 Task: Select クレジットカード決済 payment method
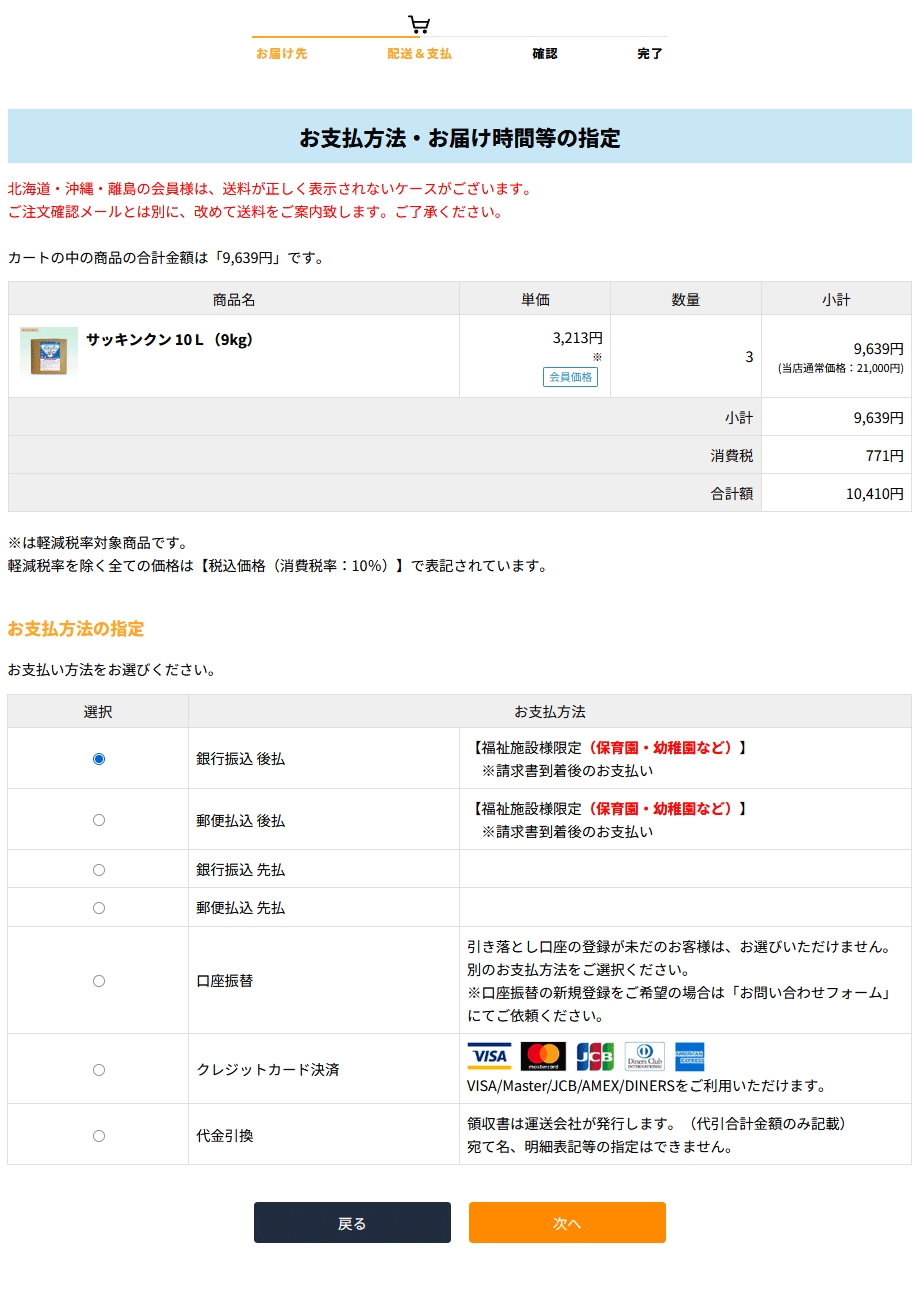click(x=98, y=1069)
